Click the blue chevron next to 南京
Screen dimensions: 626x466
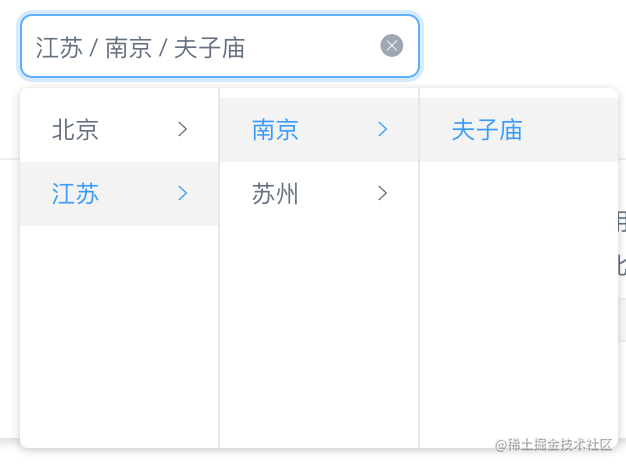pyautogui.click(x=382, y=129)
